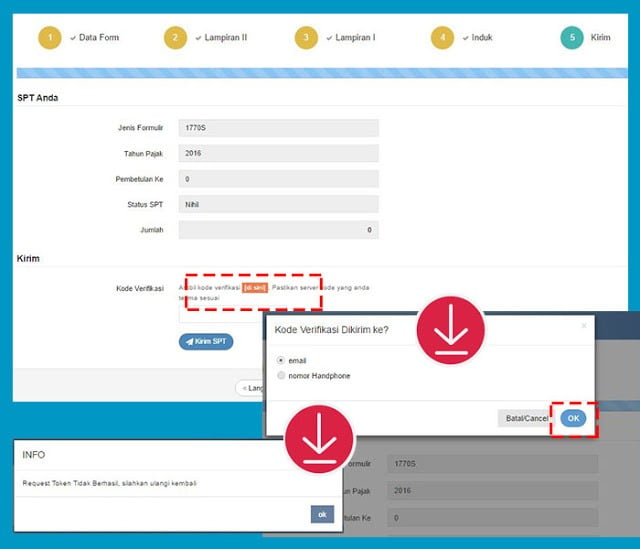This screenshot has height=549, width=640.
Task: Click the 'Kode Verifikasi Dikirim ke?' dialog title
Action: coord(331,330)
